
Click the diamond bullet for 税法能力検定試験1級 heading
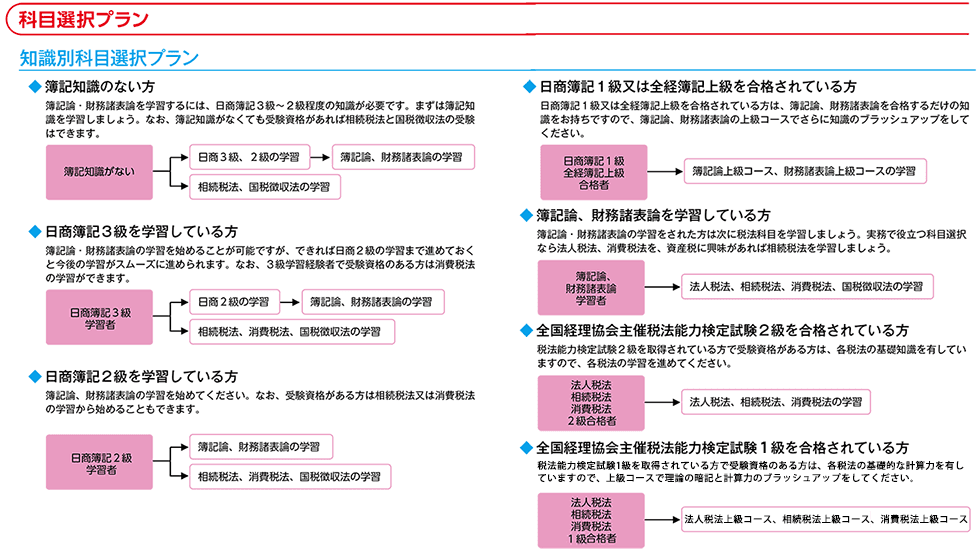click(x=528, y=447)
